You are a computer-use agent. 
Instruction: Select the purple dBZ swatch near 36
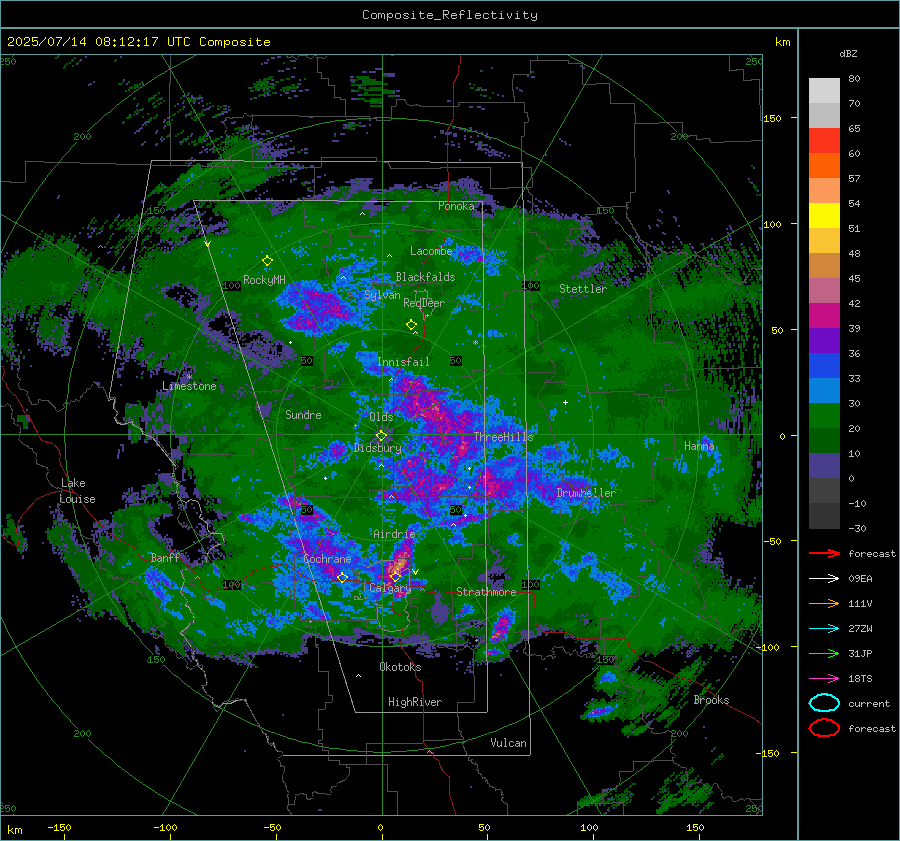[x=824, y=340]
